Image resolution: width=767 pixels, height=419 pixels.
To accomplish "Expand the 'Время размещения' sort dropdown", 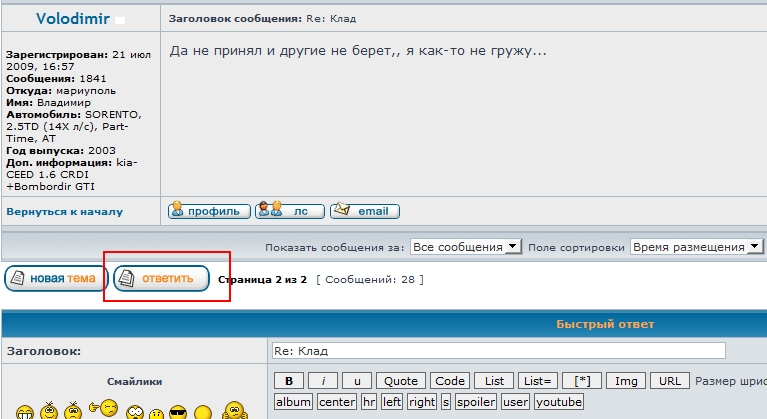I will (696, 246).
